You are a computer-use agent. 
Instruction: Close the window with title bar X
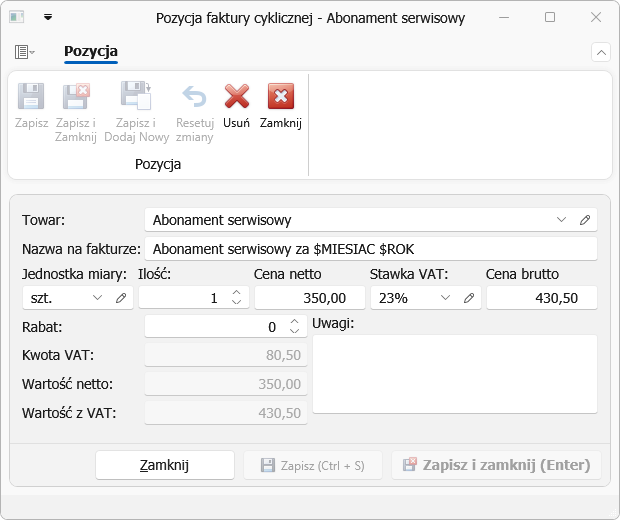pos(596,17)
